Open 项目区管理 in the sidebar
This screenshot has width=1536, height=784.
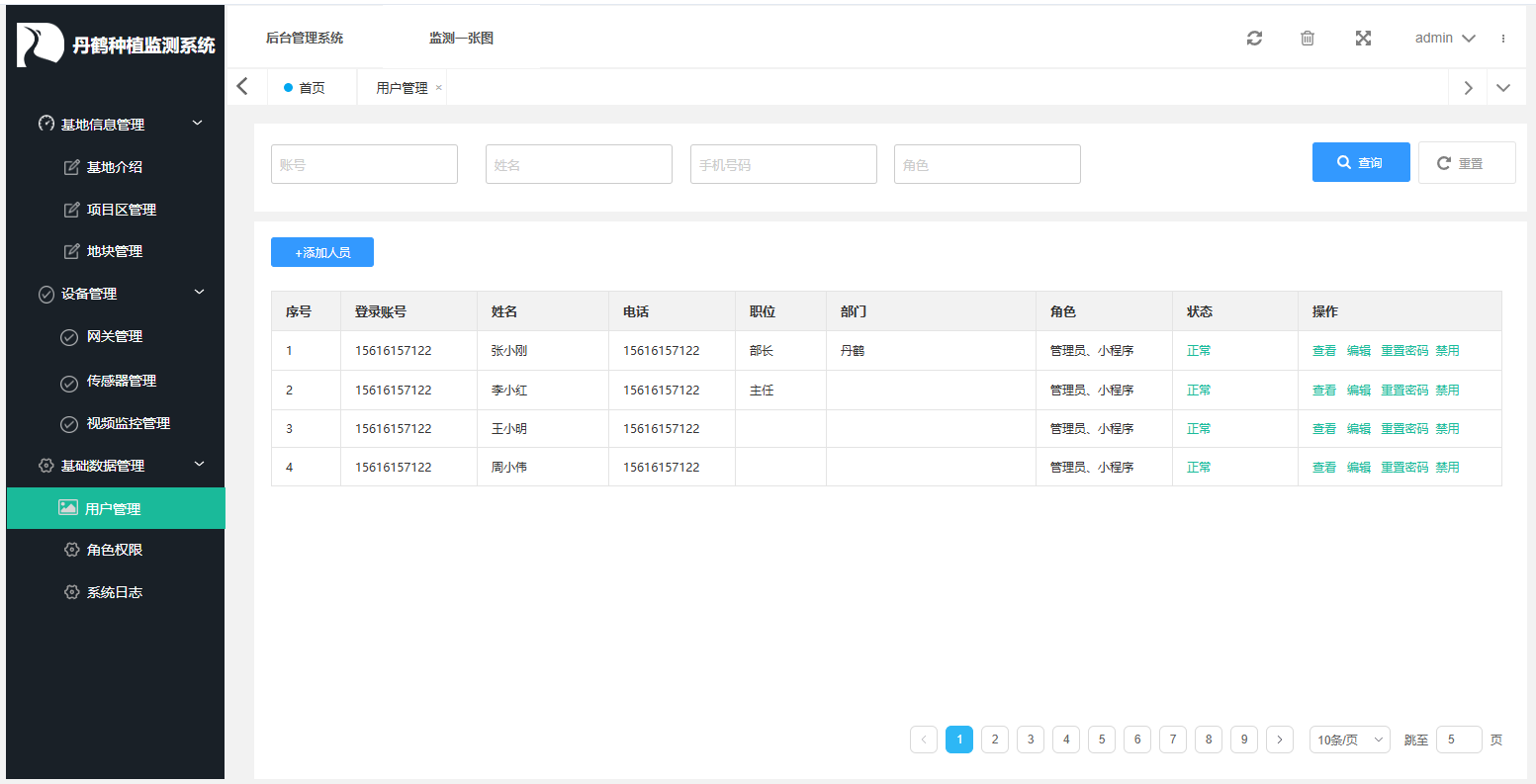122,210
